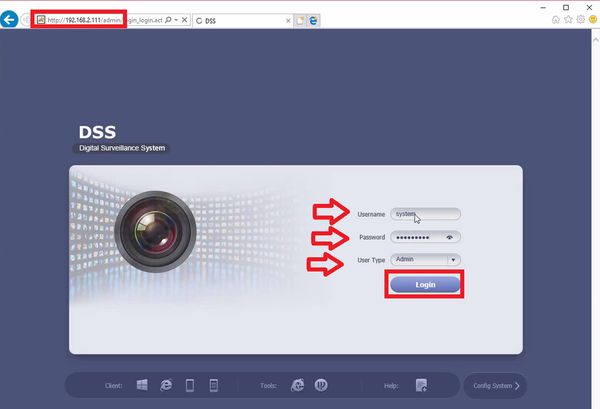Focus the Username input field

[426, 214]
